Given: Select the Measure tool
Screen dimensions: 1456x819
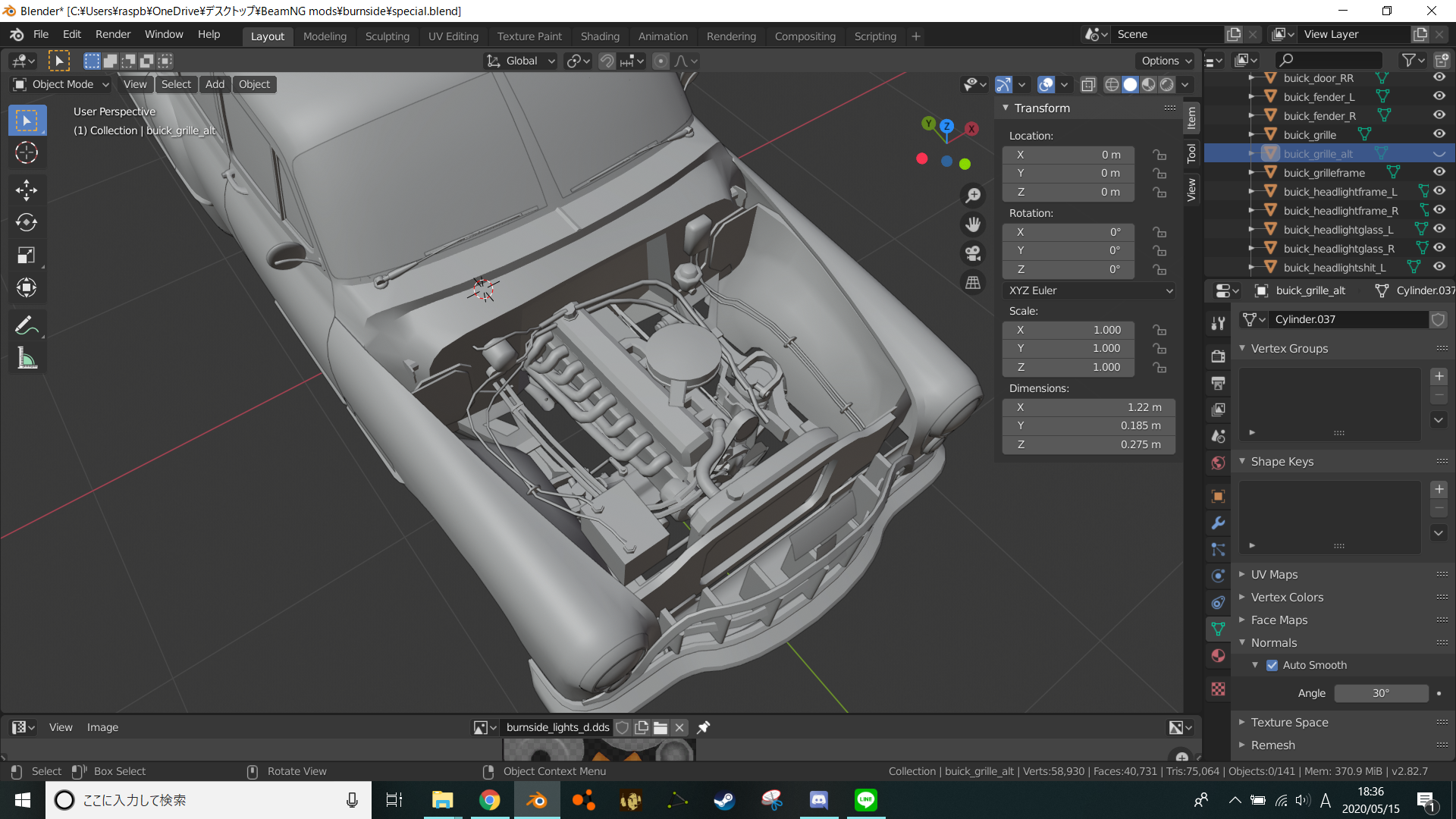Looking at the screenshot, I should coord(27,359).
